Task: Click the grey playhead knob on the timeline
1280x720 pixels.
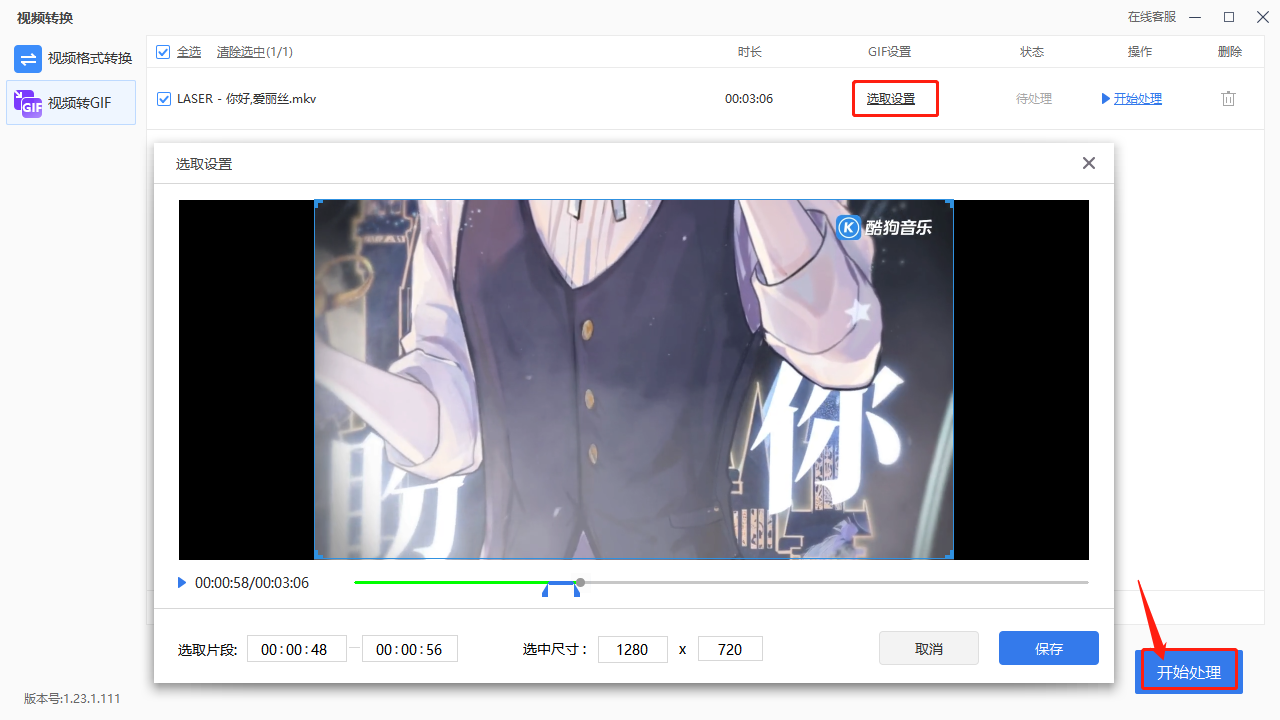Action: point(580,582)
